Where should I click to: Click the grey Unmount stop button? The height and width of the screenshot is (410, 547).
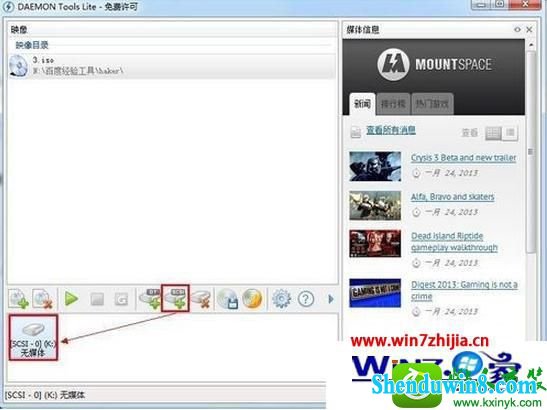click(x=97, y=299)
